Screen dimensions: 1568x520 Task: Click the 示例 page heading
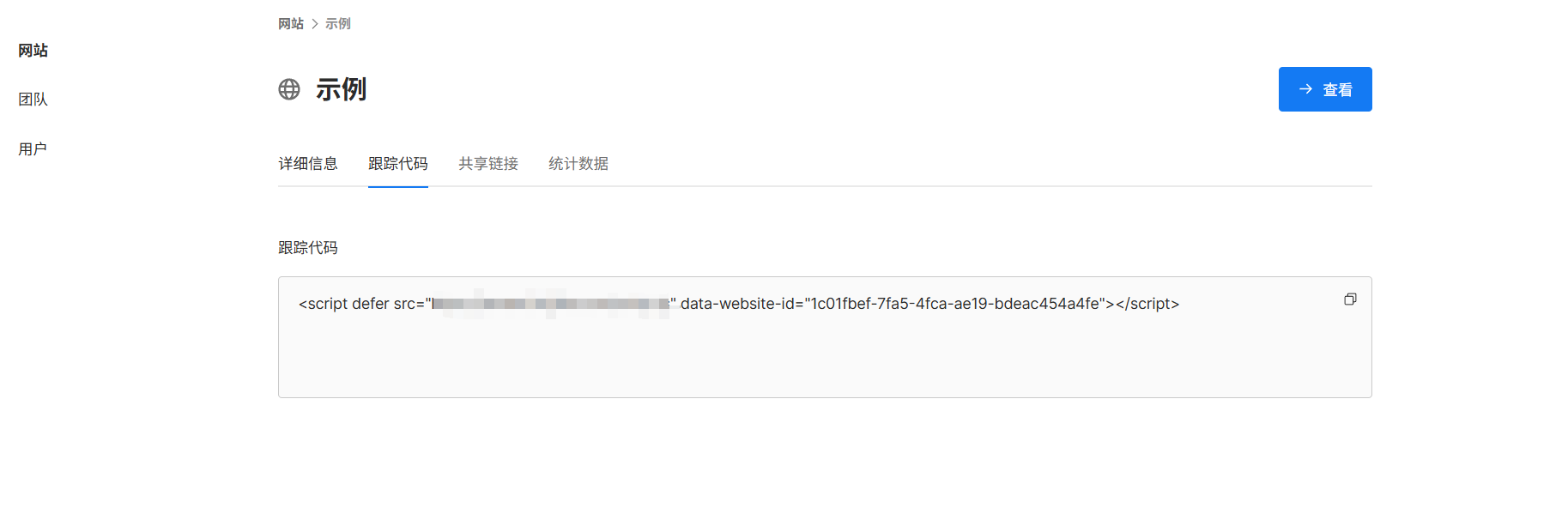[342, 89]
